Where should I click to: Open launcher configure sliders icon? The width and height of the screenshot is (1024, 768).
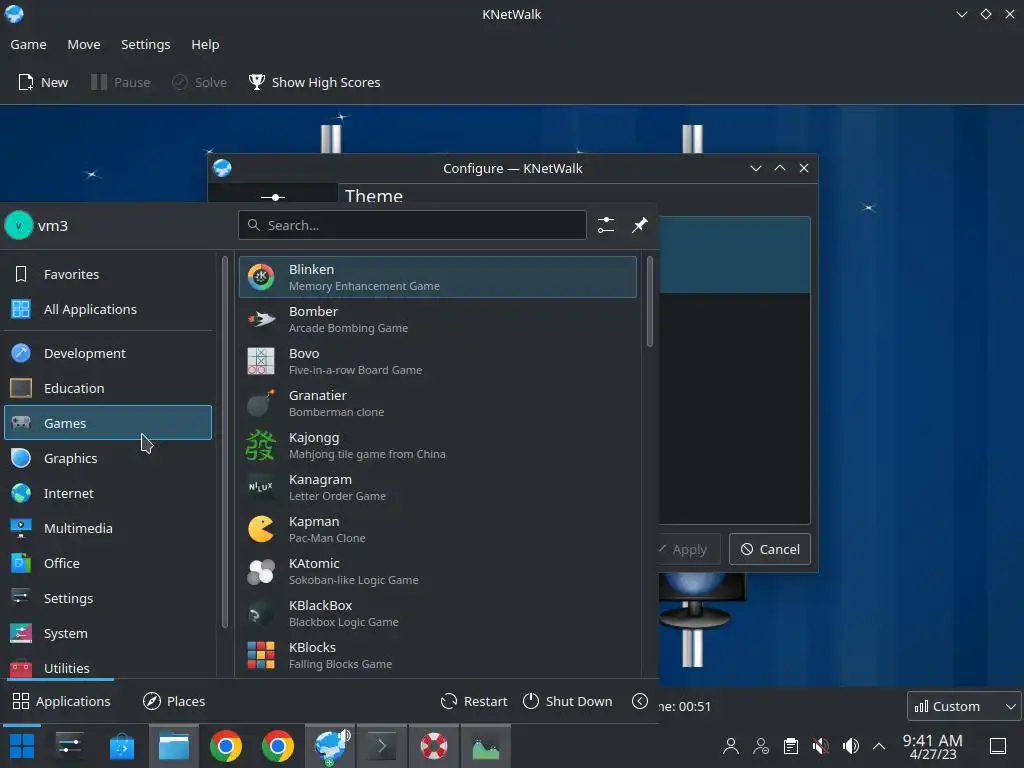605,225
